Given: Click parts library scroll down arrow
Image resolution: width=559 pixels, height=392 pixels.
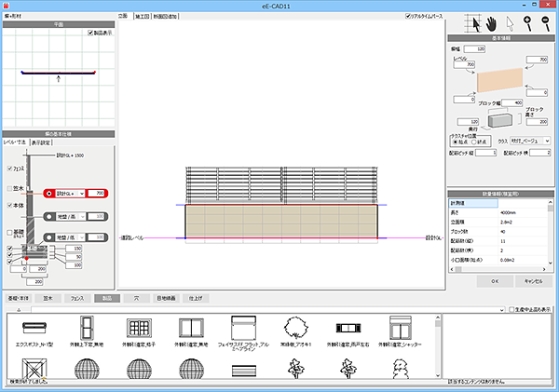Looking at the screenshot, I should (438, 376).
